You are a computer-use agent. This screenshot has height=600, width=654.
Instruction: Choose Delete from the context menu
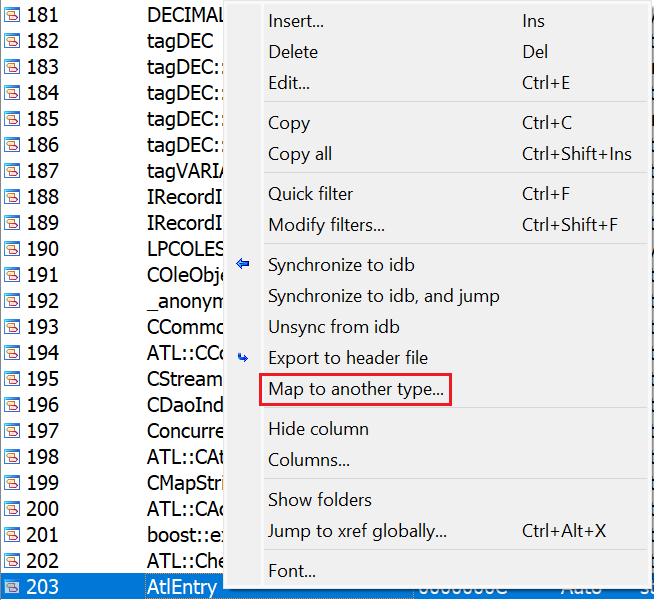(x=293, y=52)
